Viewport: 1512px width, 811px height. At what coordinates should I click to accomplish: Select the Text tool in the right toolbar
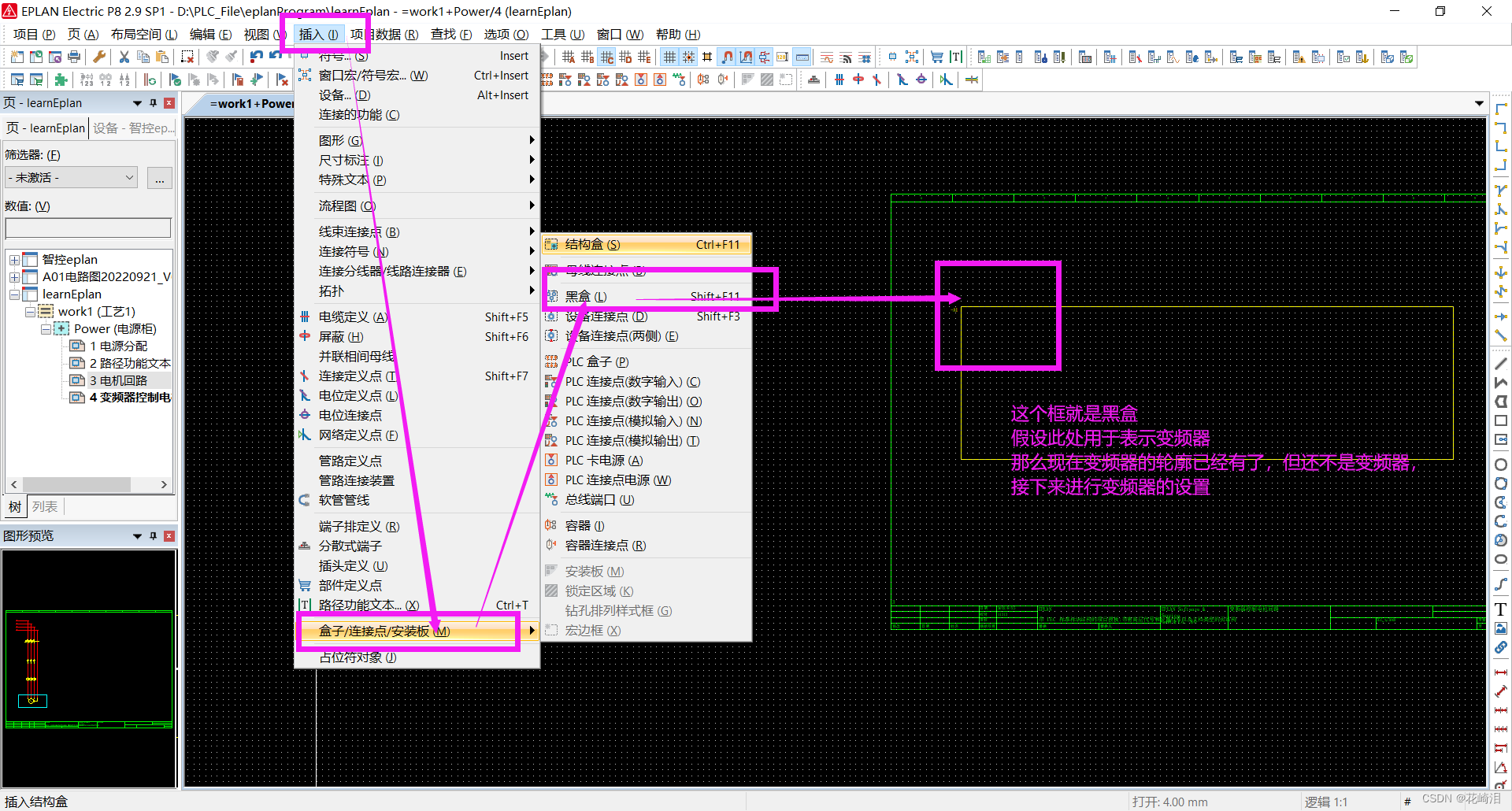tap(1500, 609)
